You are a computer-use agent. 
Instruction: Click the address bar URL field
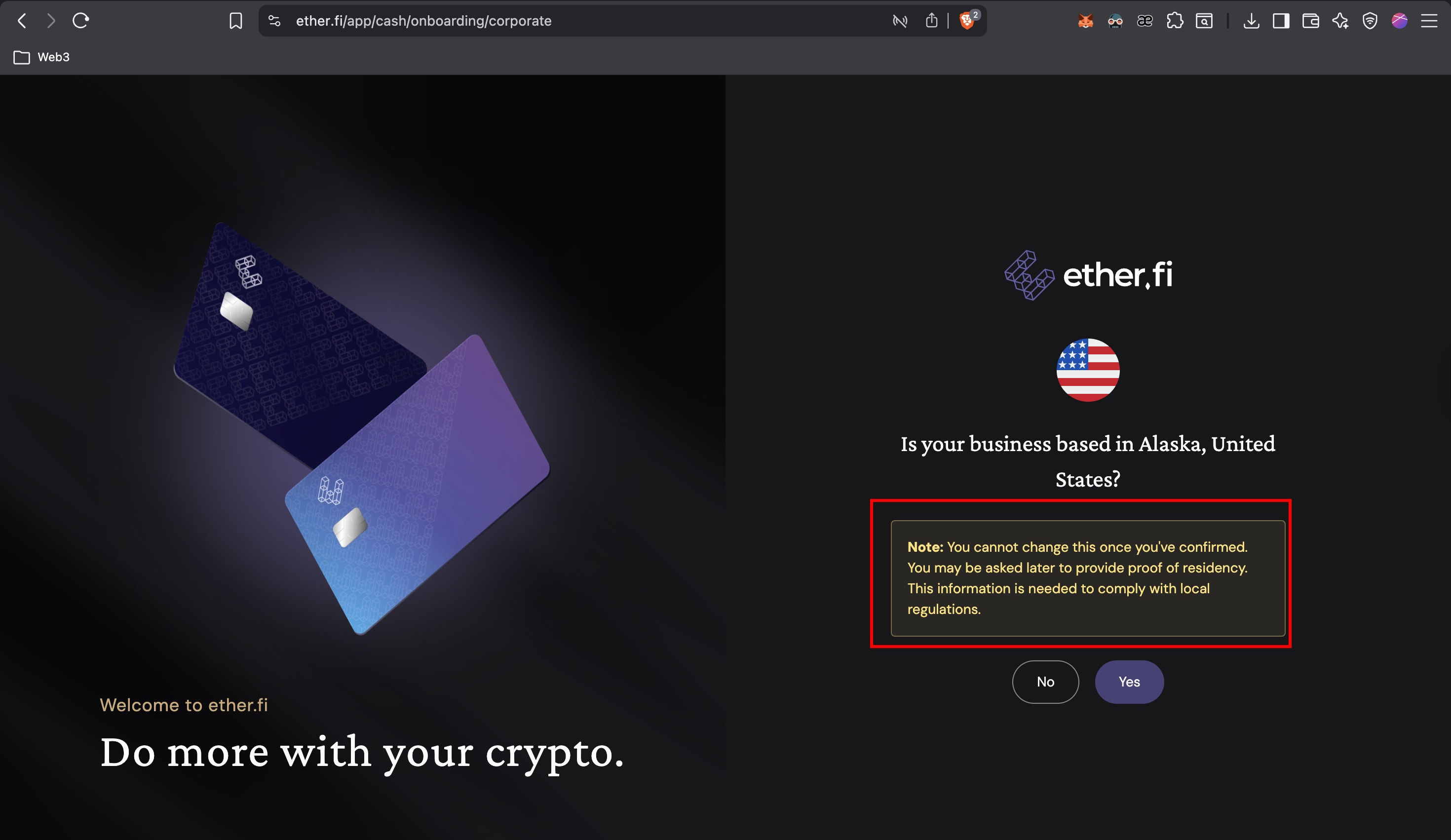click(x=576, y=21)
